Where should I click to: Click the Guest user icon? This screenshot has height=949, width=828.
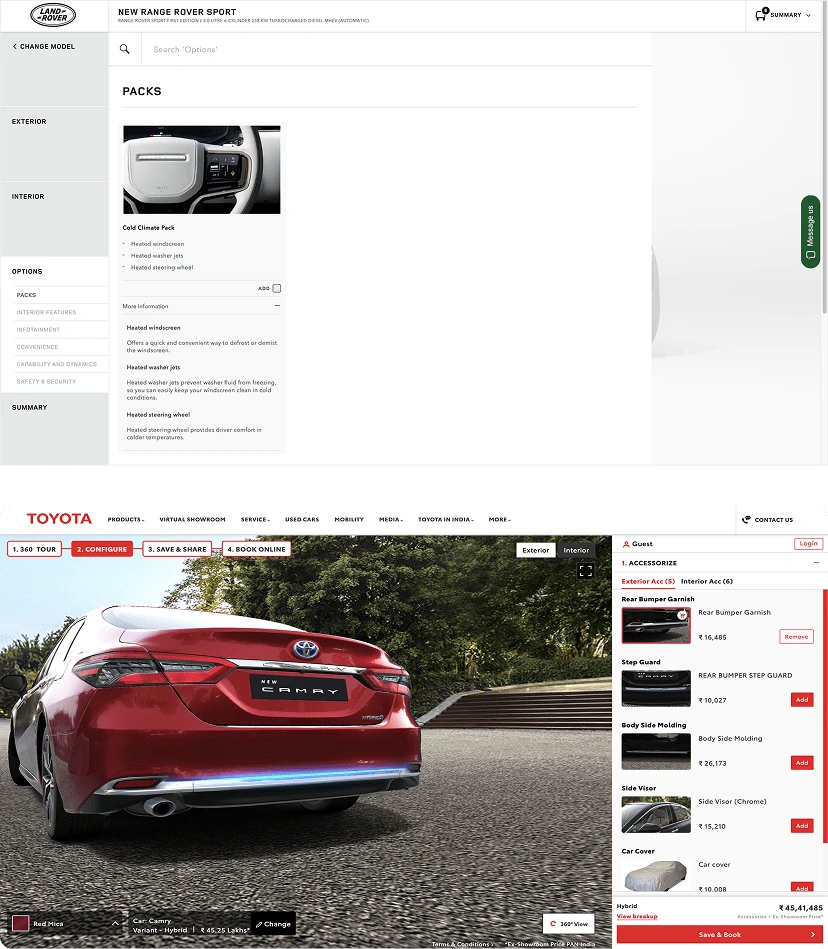(x=626, y=543)
